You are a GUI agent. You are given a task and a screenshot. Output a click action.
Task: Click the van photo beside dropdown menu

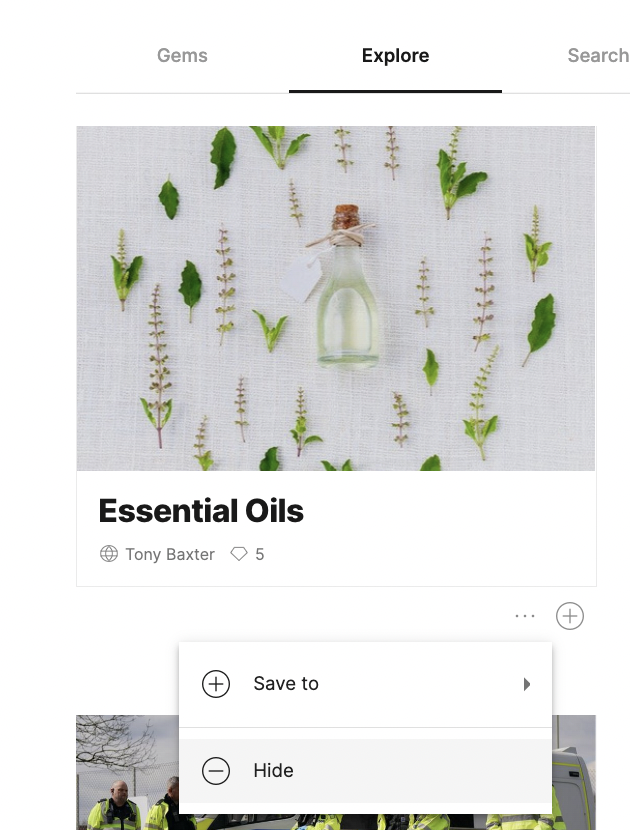[574, 772]
